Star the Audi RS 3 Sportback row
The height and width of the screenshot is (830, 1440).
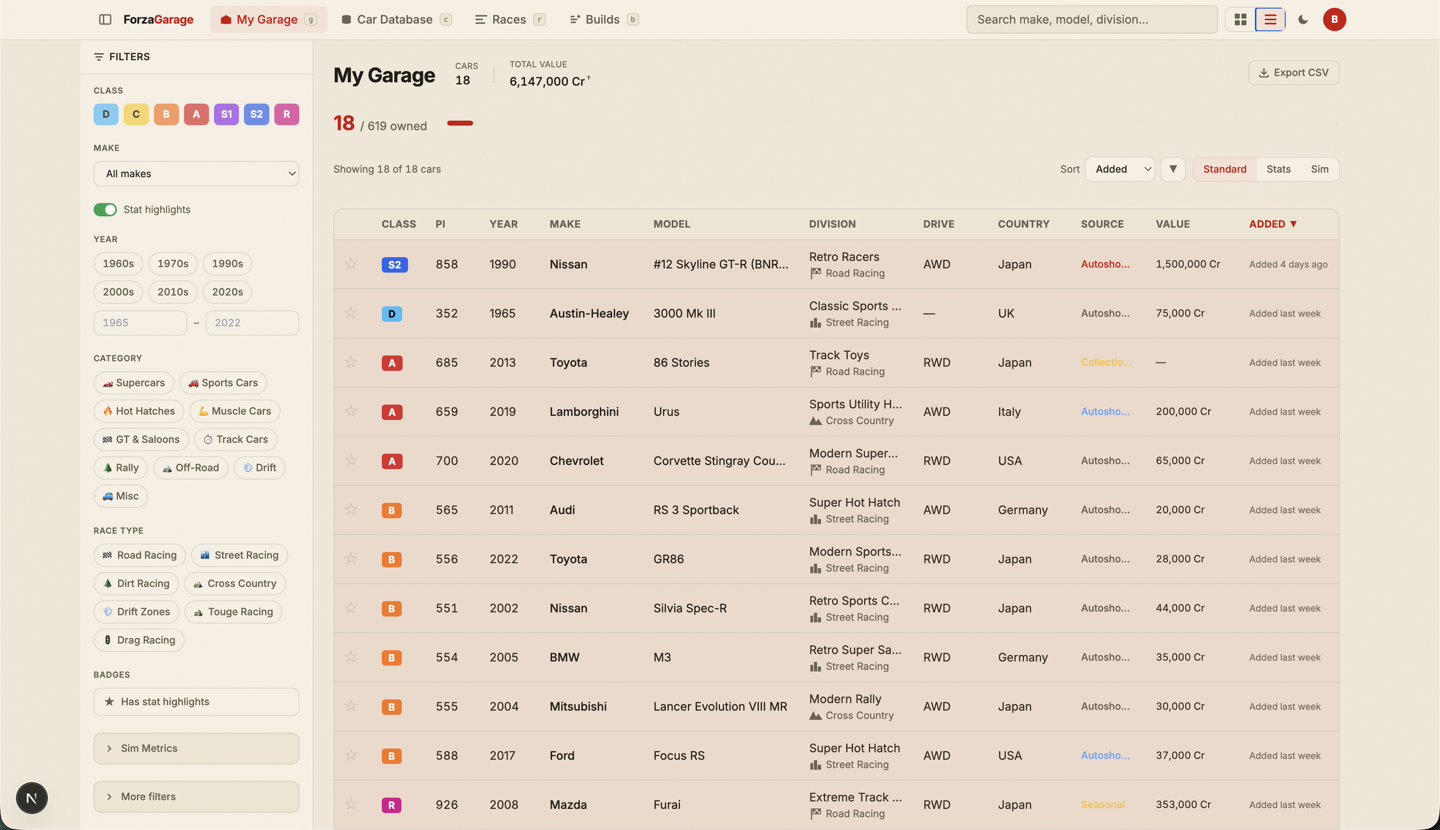[x=351, y=509]
